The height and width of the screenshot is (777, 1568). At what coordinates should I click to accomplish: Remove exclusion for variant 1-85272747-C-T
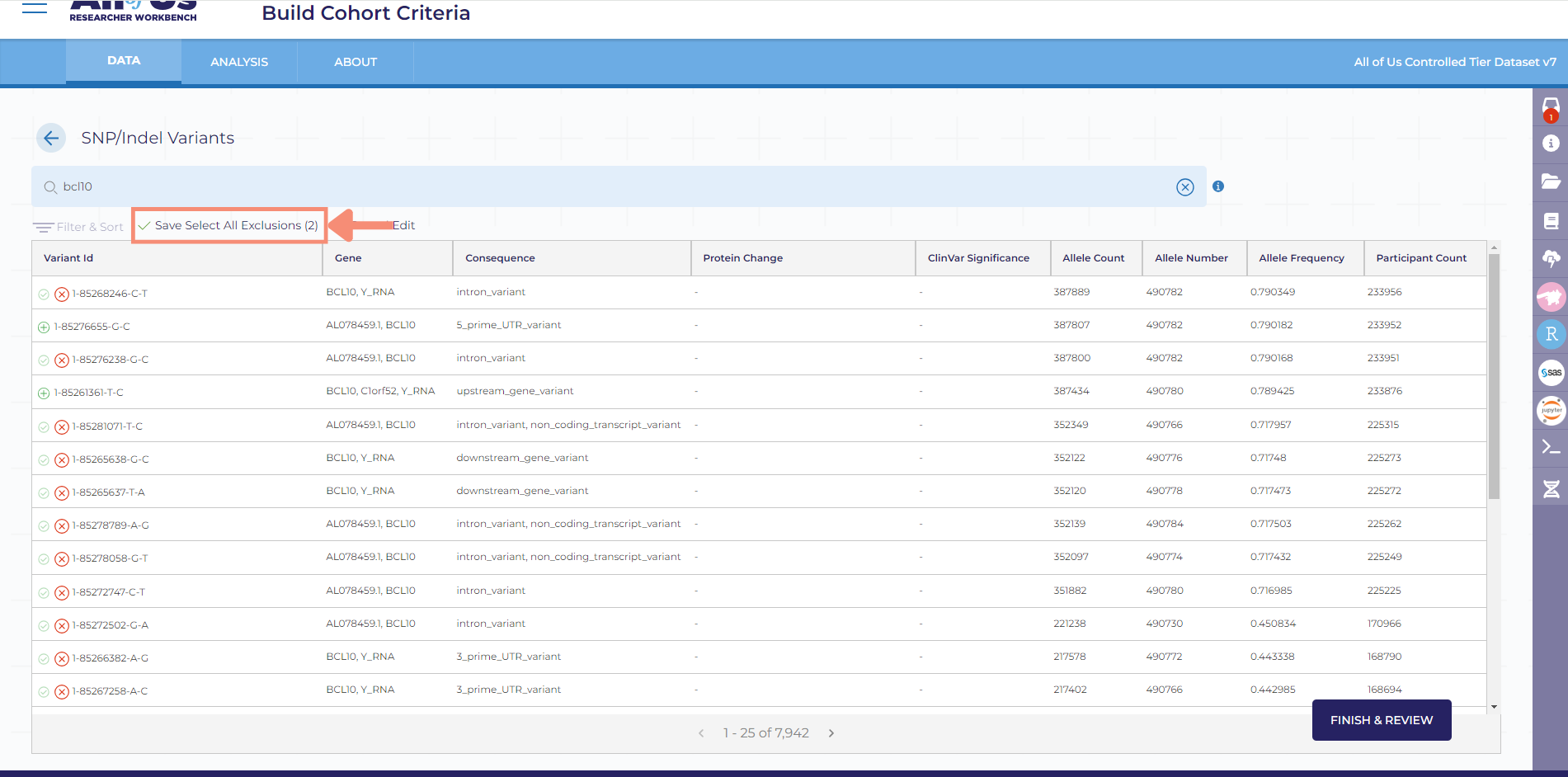pyautogui.click(x=62, y=592)
